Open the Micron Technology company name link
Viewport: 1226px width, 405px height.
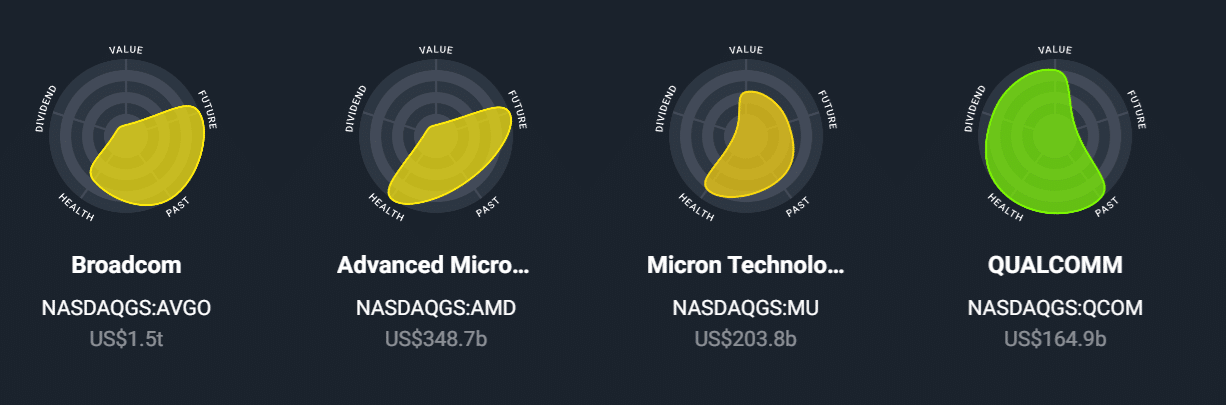745,265
